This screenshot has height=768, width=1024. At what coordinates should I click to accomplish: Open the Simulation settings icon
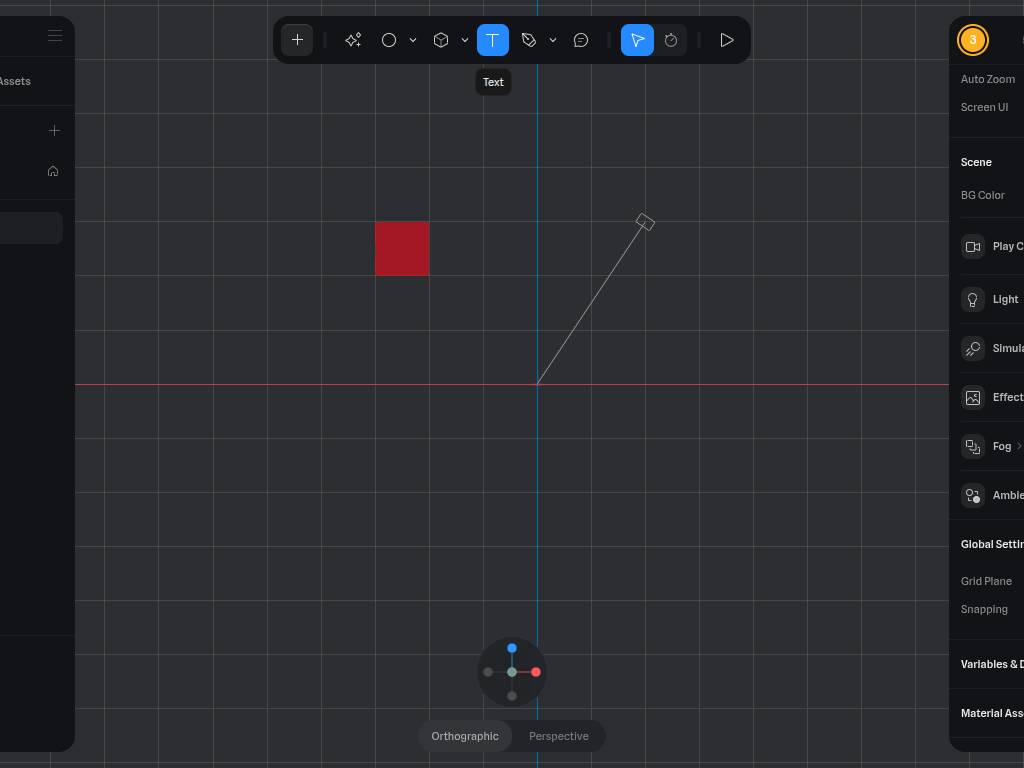pyautogui.click(x=973, y=348)
